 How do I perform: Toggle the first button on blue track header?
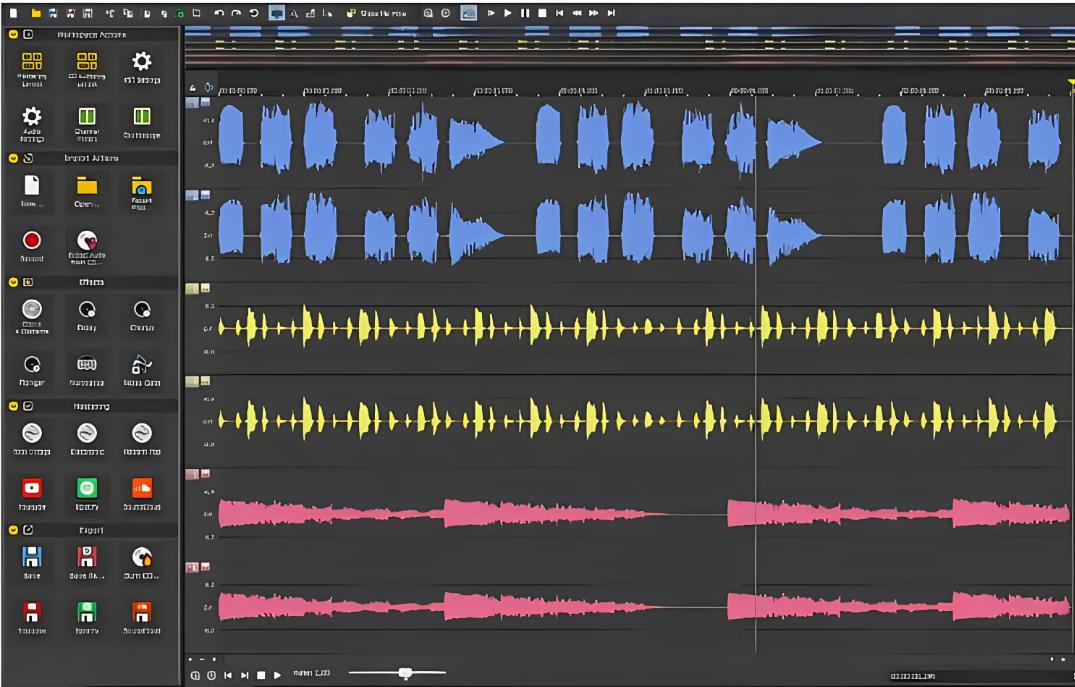192,102
